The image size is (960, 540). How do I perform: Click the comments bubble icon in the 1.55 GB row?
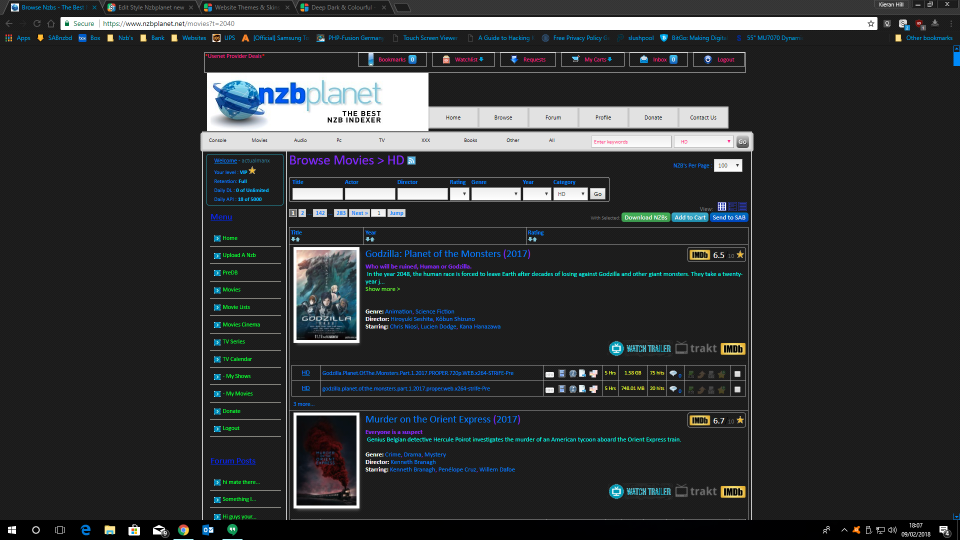pyautogui.click(x=673, y=373)
